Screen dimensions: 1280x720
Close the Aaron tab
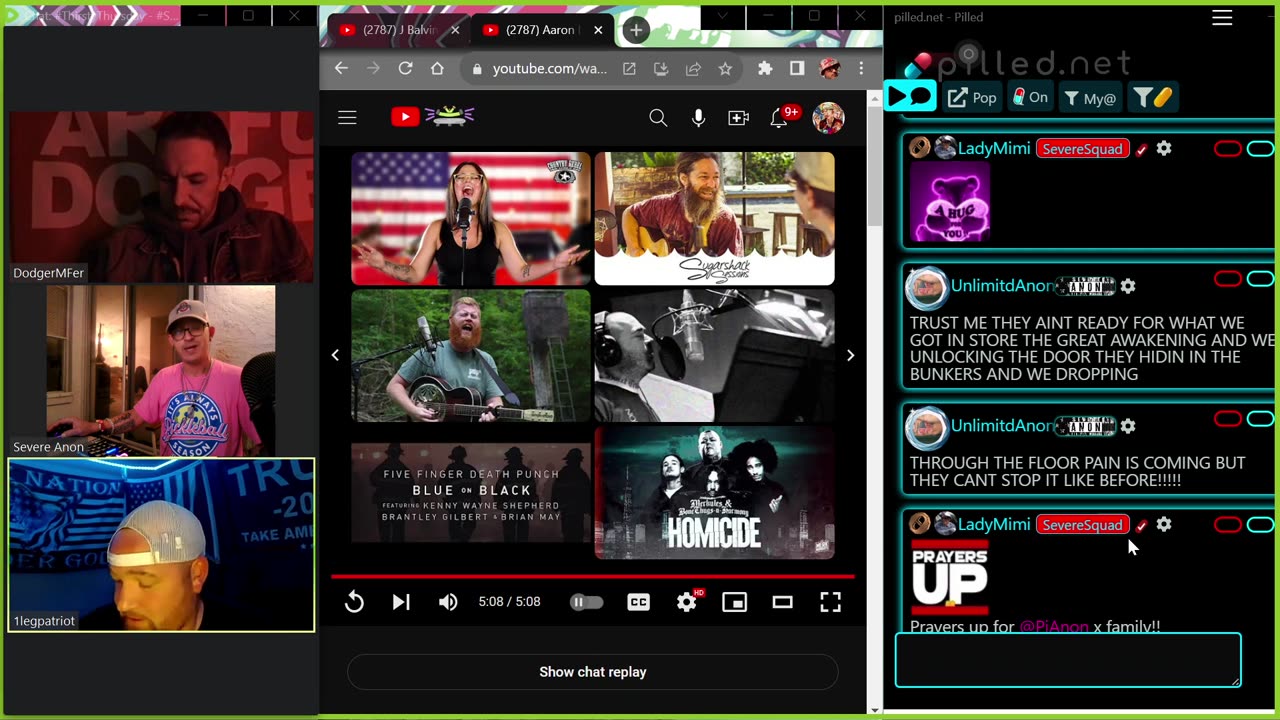click(598, 30)
